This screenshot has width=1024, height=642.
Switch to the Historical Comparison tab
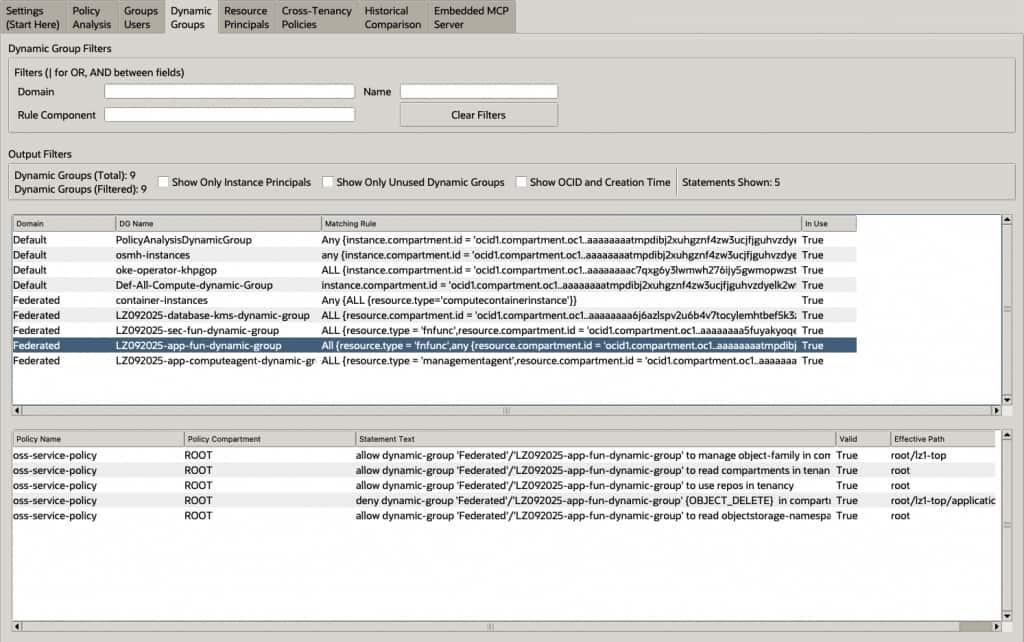point(392,18)
